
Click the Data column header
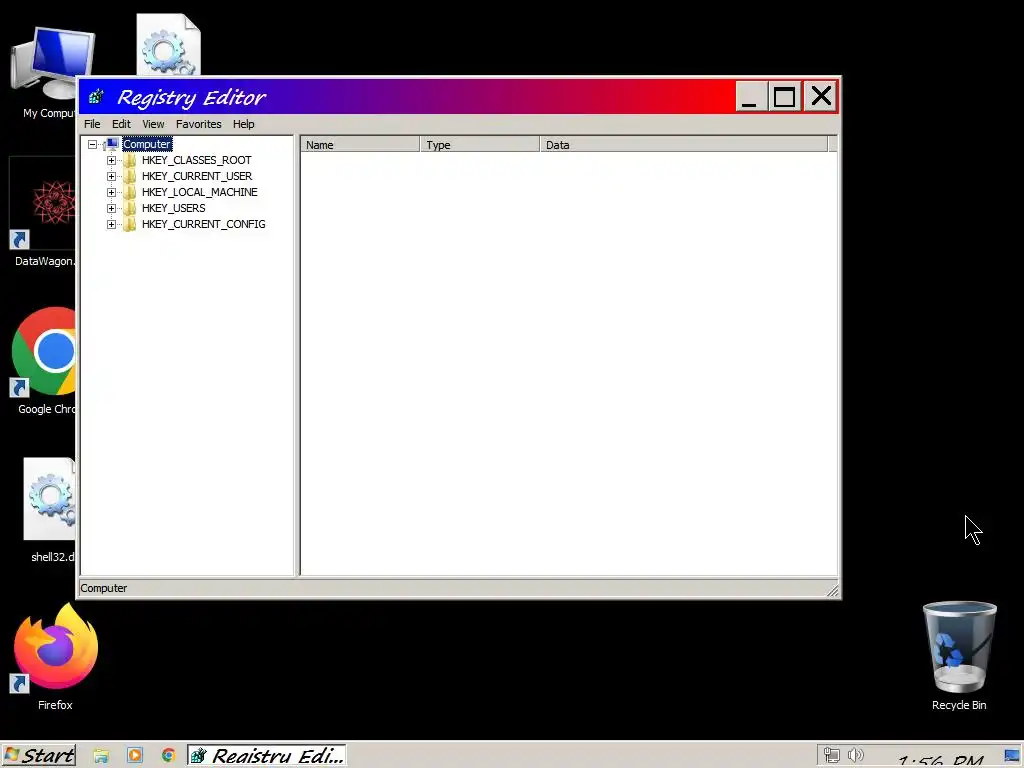(x=684, y=145)
